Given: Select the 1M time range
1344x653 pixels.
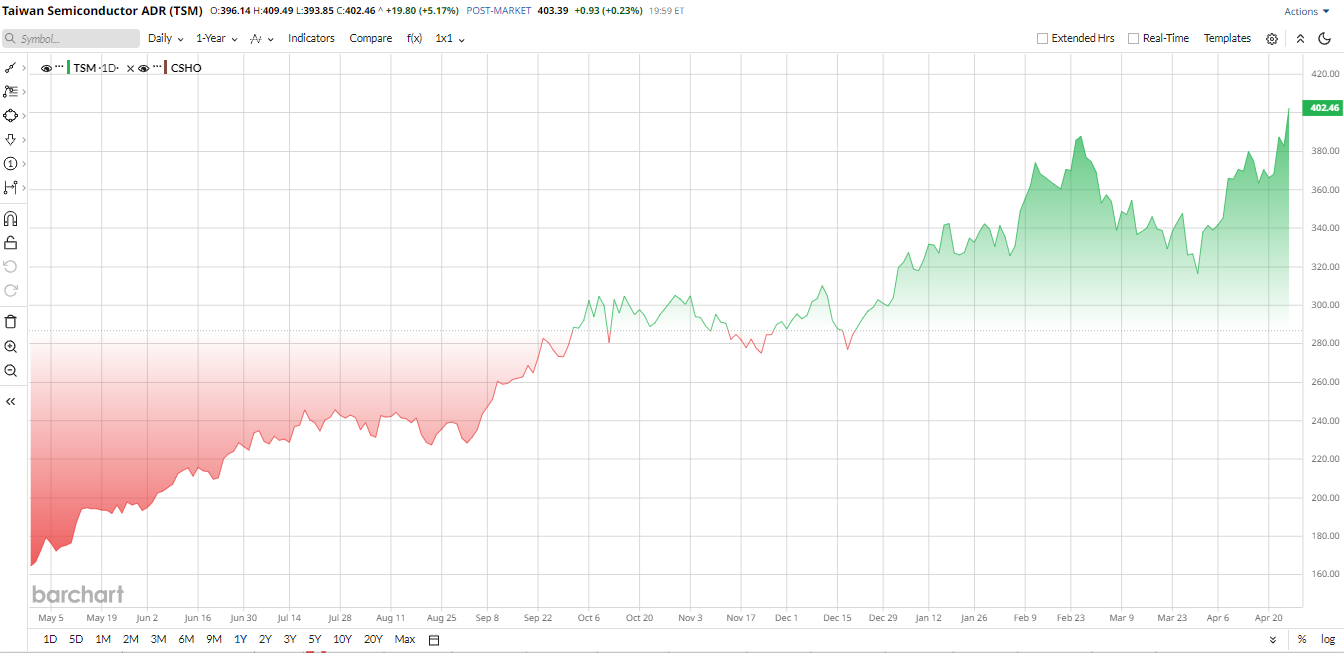Looking at the screenshot, I should (x=103, y=640).
